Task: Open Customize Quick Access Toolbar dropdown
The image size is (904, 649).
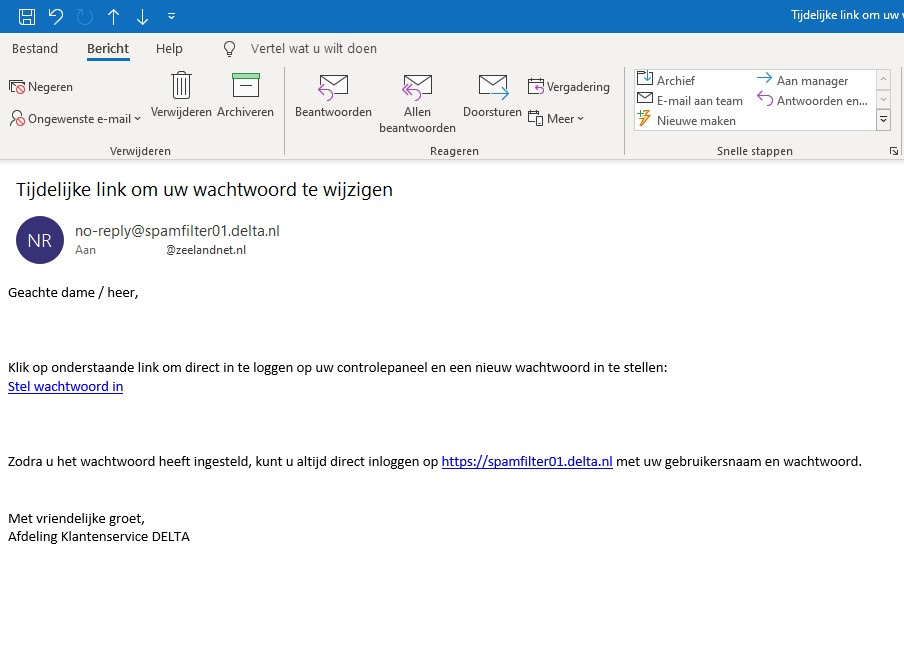Action: coord(171,16)
